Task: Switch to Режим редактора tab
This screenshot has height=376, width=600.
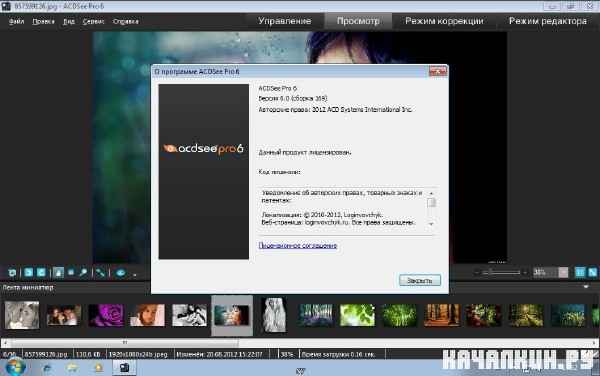Action: tap(548, 21)
